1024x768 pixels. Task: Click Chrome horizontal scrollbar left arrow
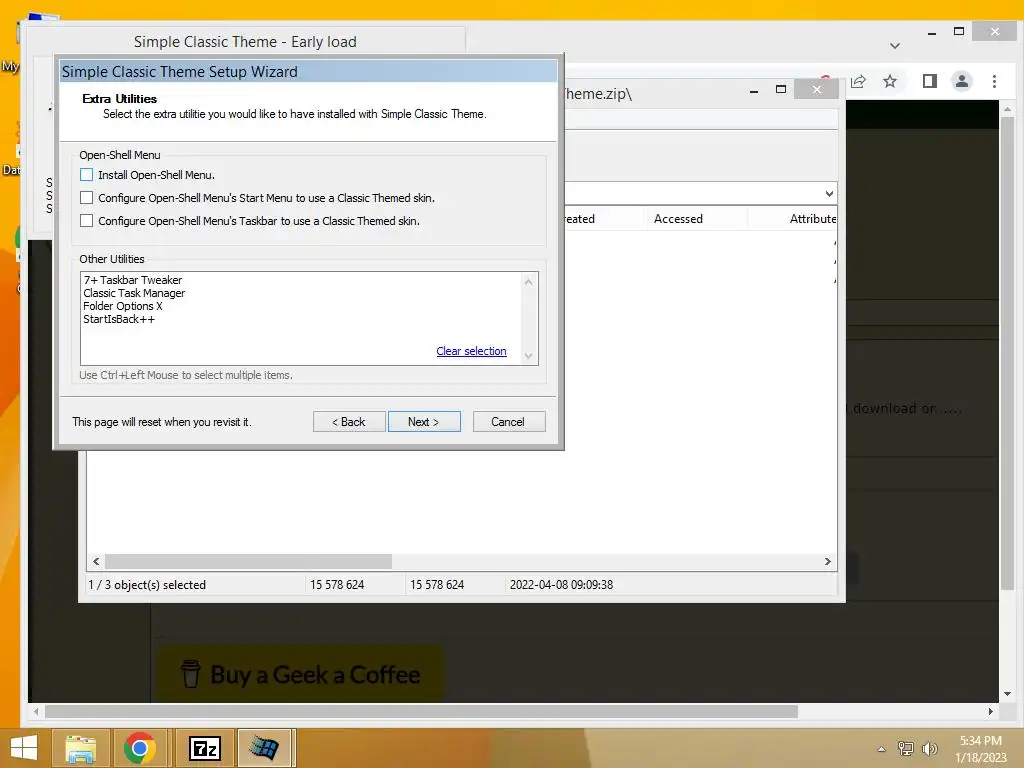(36, 711)
